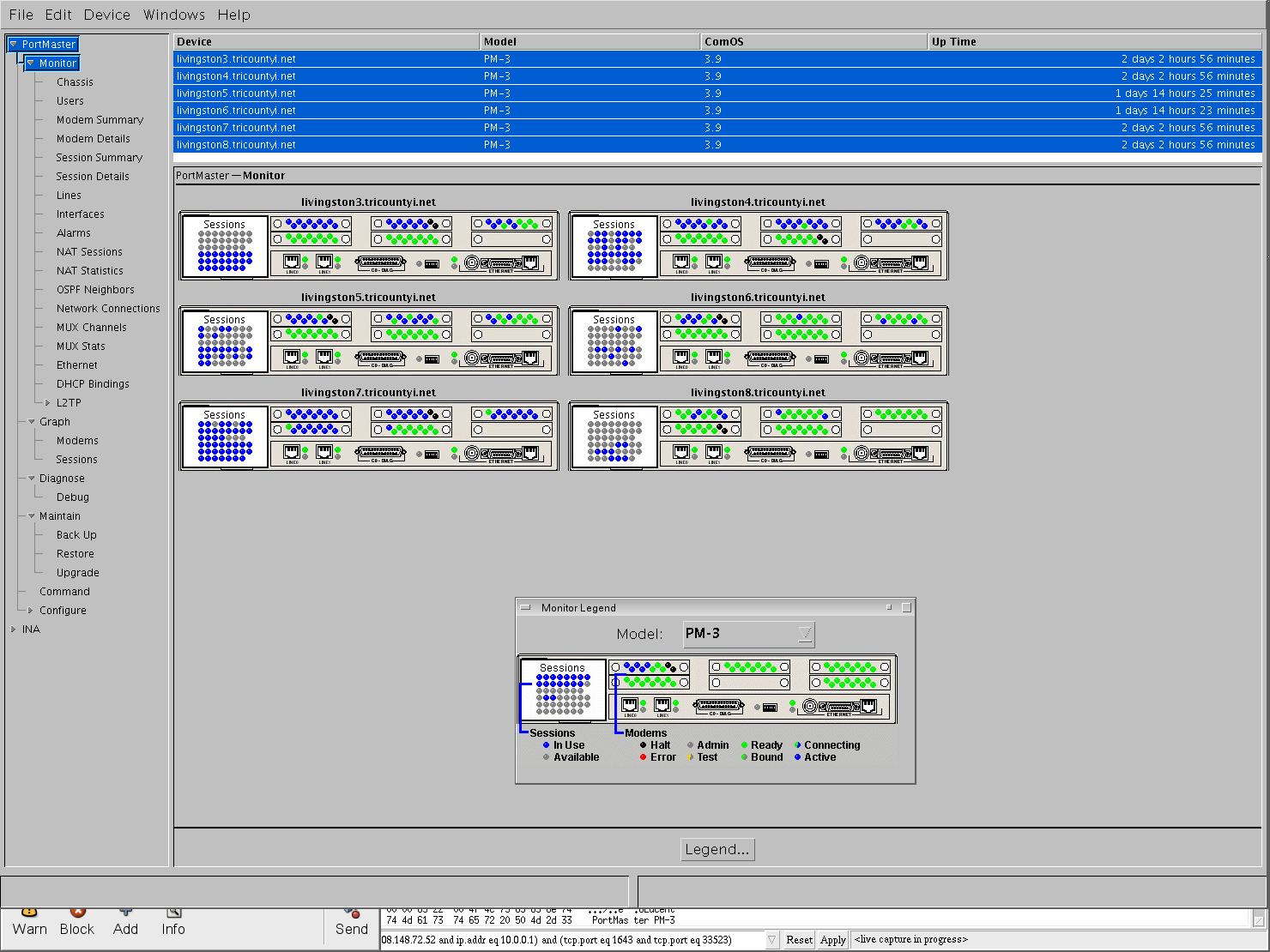Select Ethernet RJ45 jack on livingston6 chassis
This screenshot has width=1270, height=952.
pyautogui.click(x=921, y=358)
